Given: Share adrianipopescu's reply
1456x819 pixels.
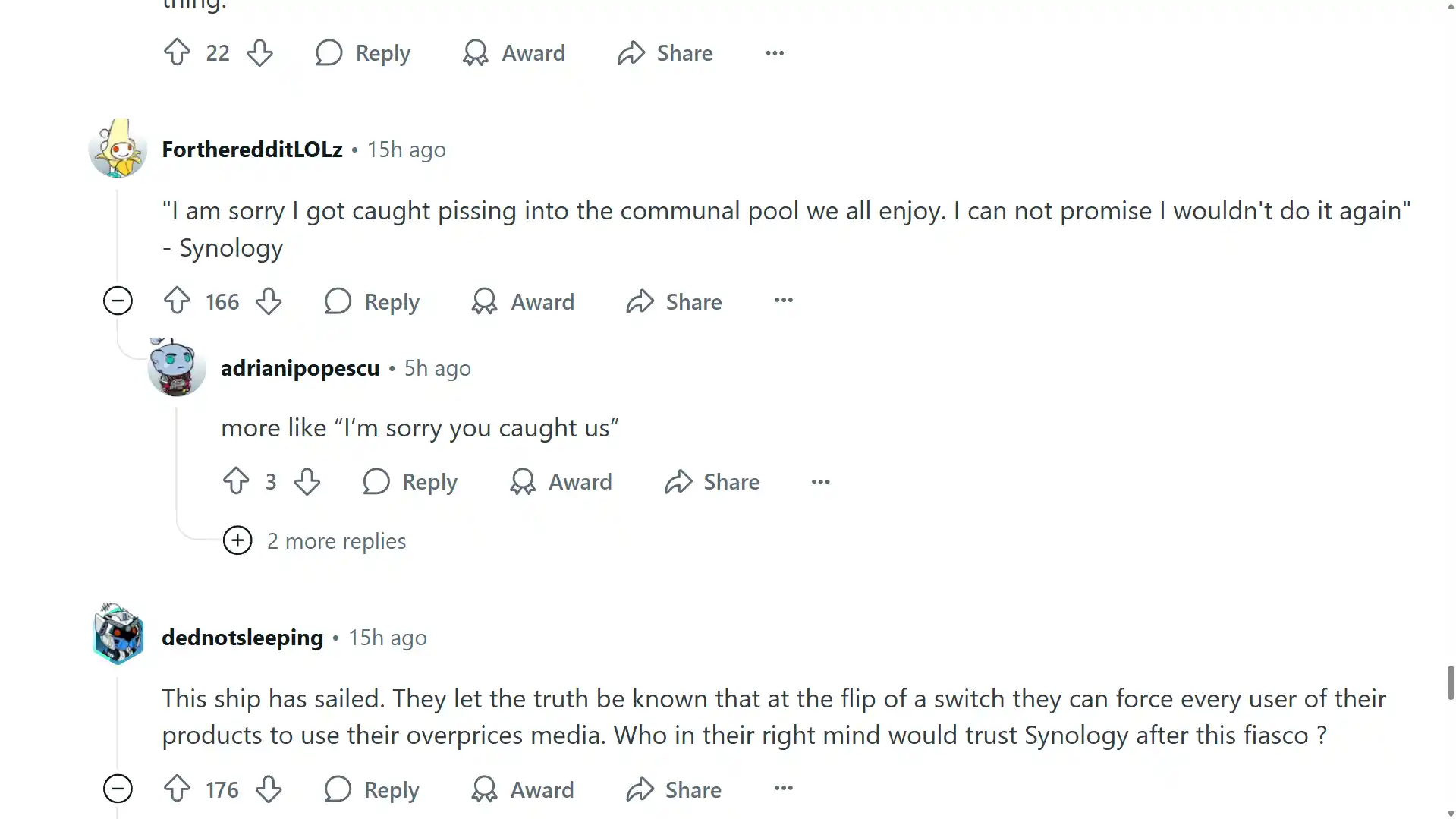Looking at the screenshot, I should (x=712, y=481).
